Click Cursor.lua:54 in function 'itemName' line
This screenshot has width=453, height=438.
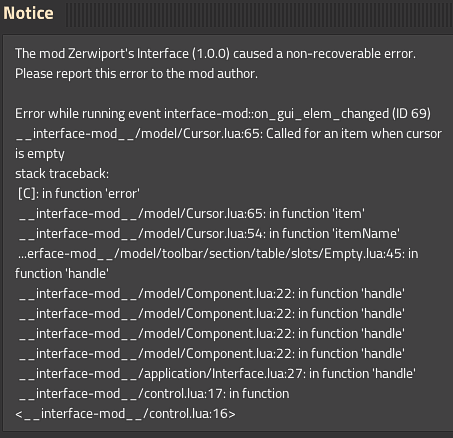point(209,234)
